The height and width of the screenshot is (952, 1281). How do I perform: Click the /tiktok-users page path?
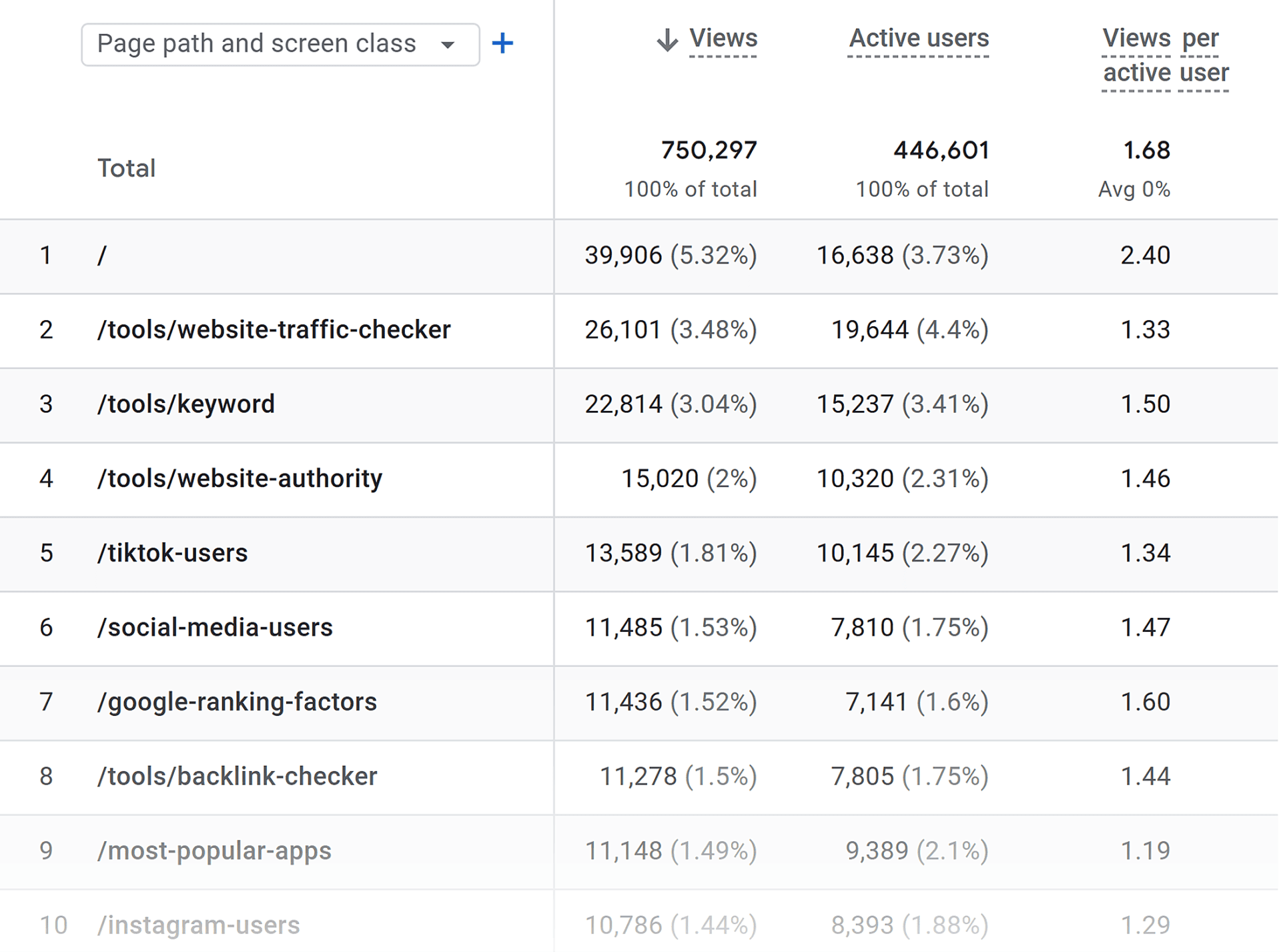tap(172, 553)
